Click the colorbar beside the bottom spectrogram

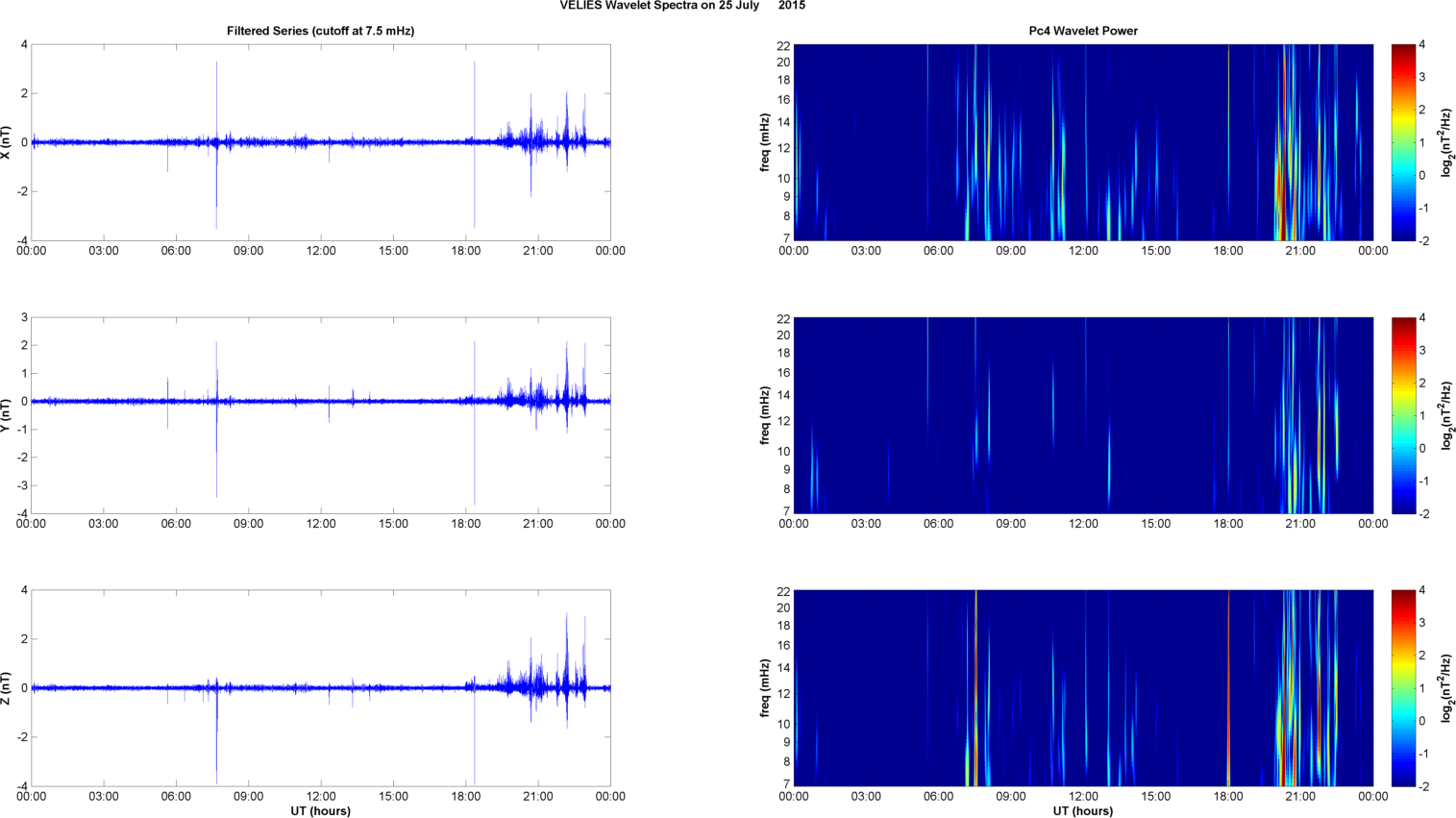click(x=1403, y=688)
